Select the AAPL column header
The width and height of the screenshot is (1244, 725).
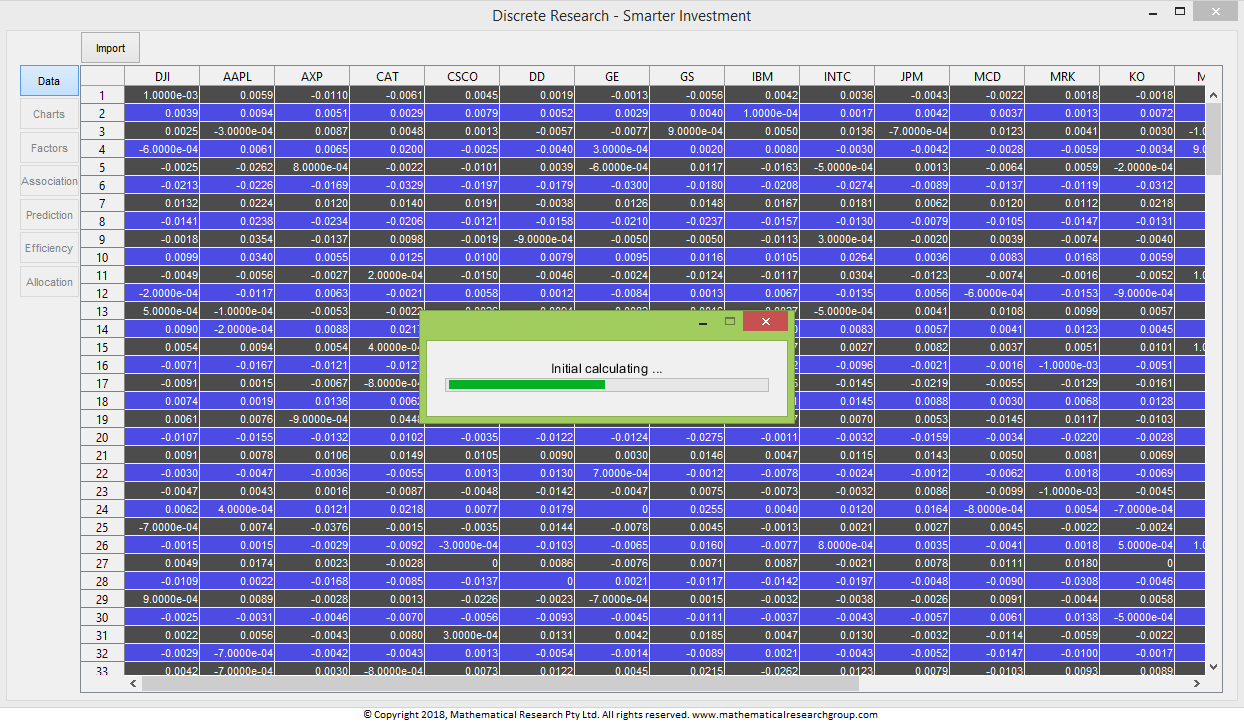coord(237,77)
